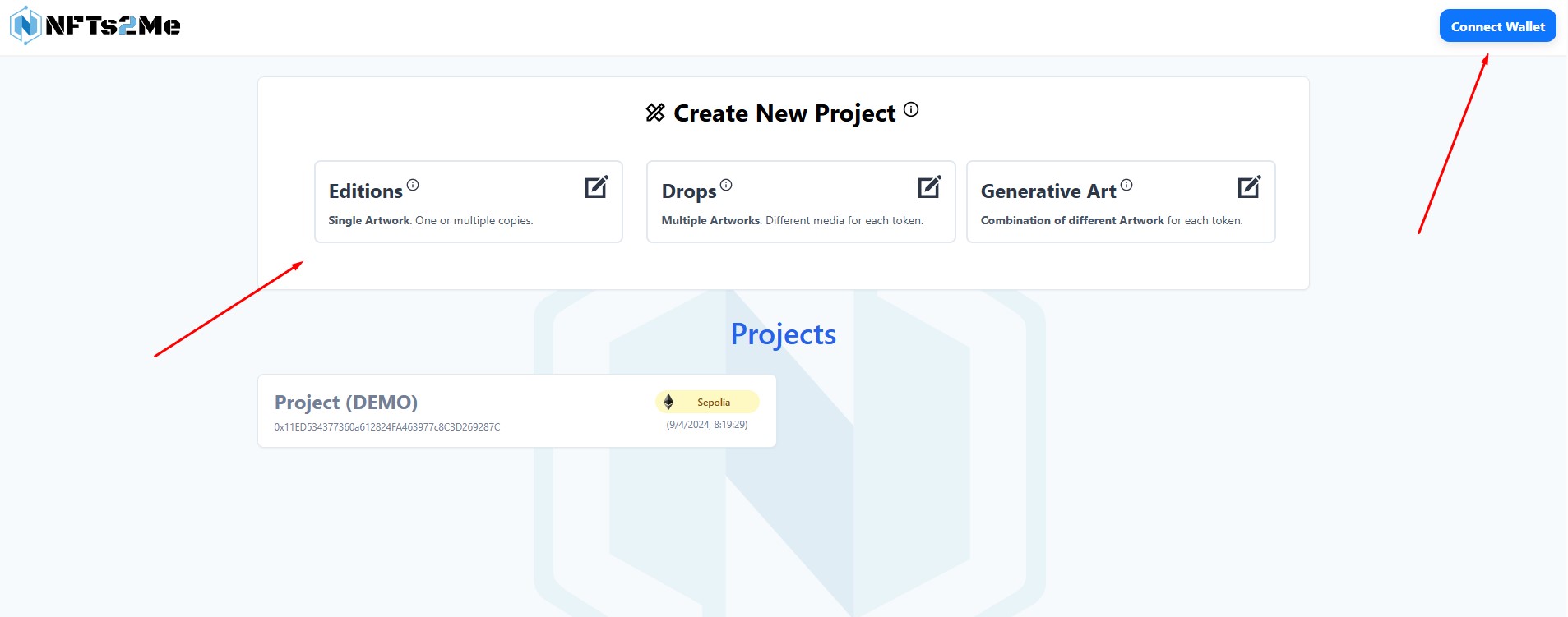Click the info icon next to Editions
The image size is (1568, 617).
(413, 185)
